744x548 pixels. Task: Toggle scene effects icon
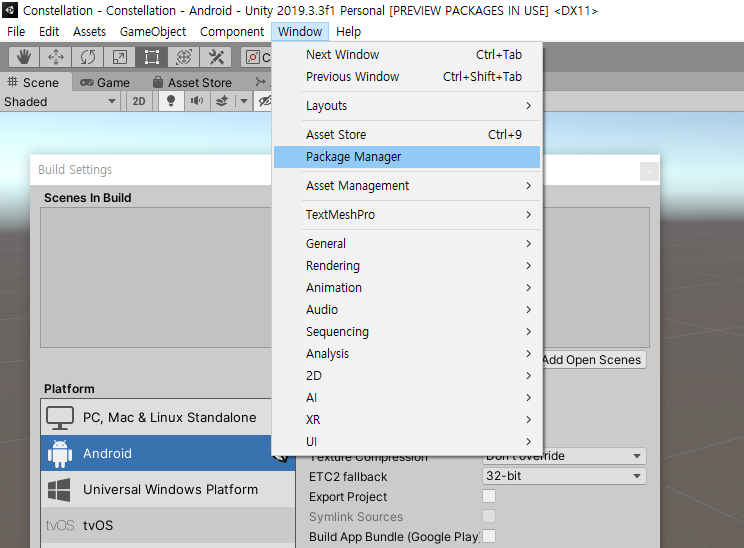coord(222,101)
